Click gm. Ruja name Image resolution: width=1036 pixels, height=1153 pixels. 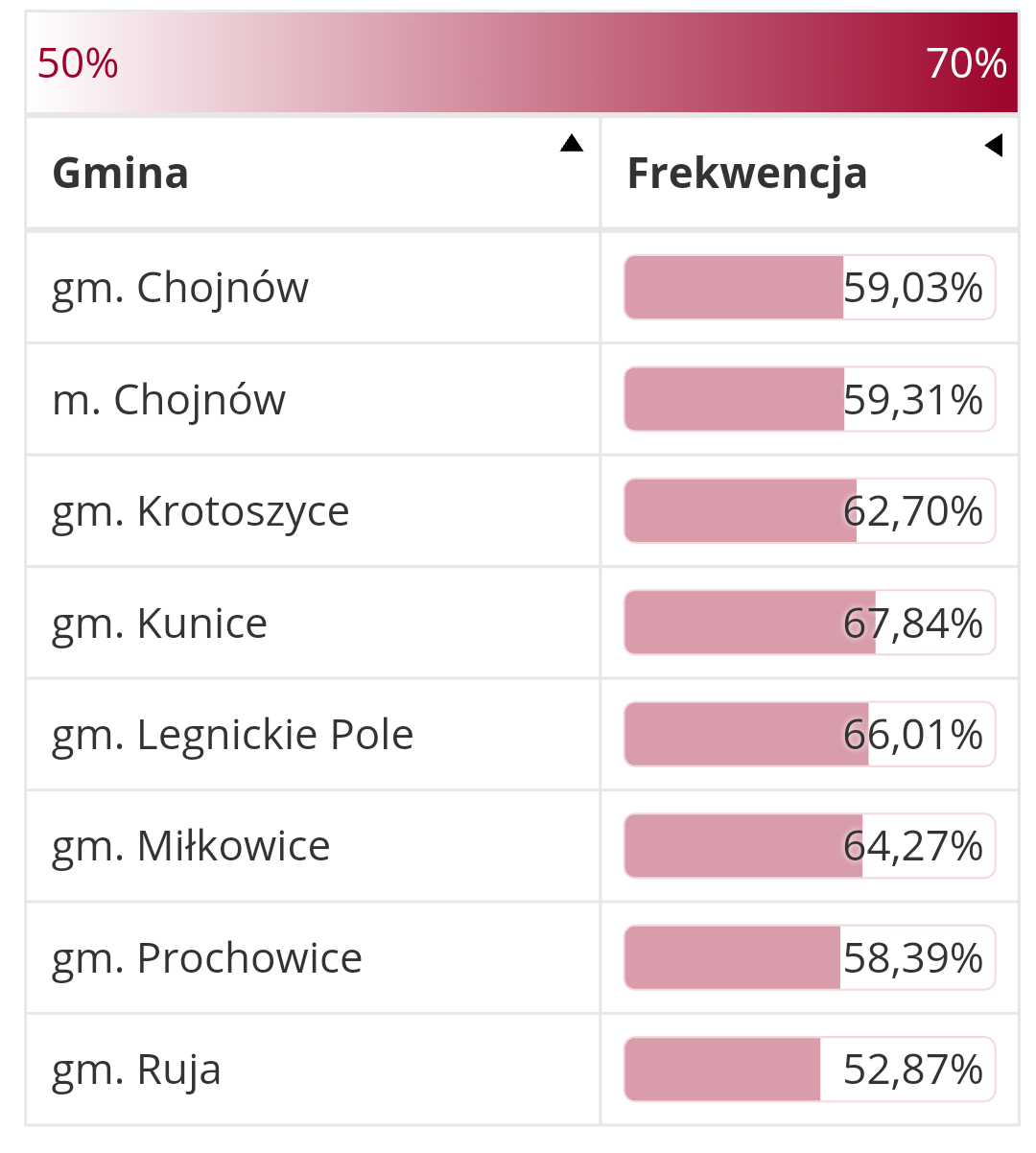point(136,1070)
